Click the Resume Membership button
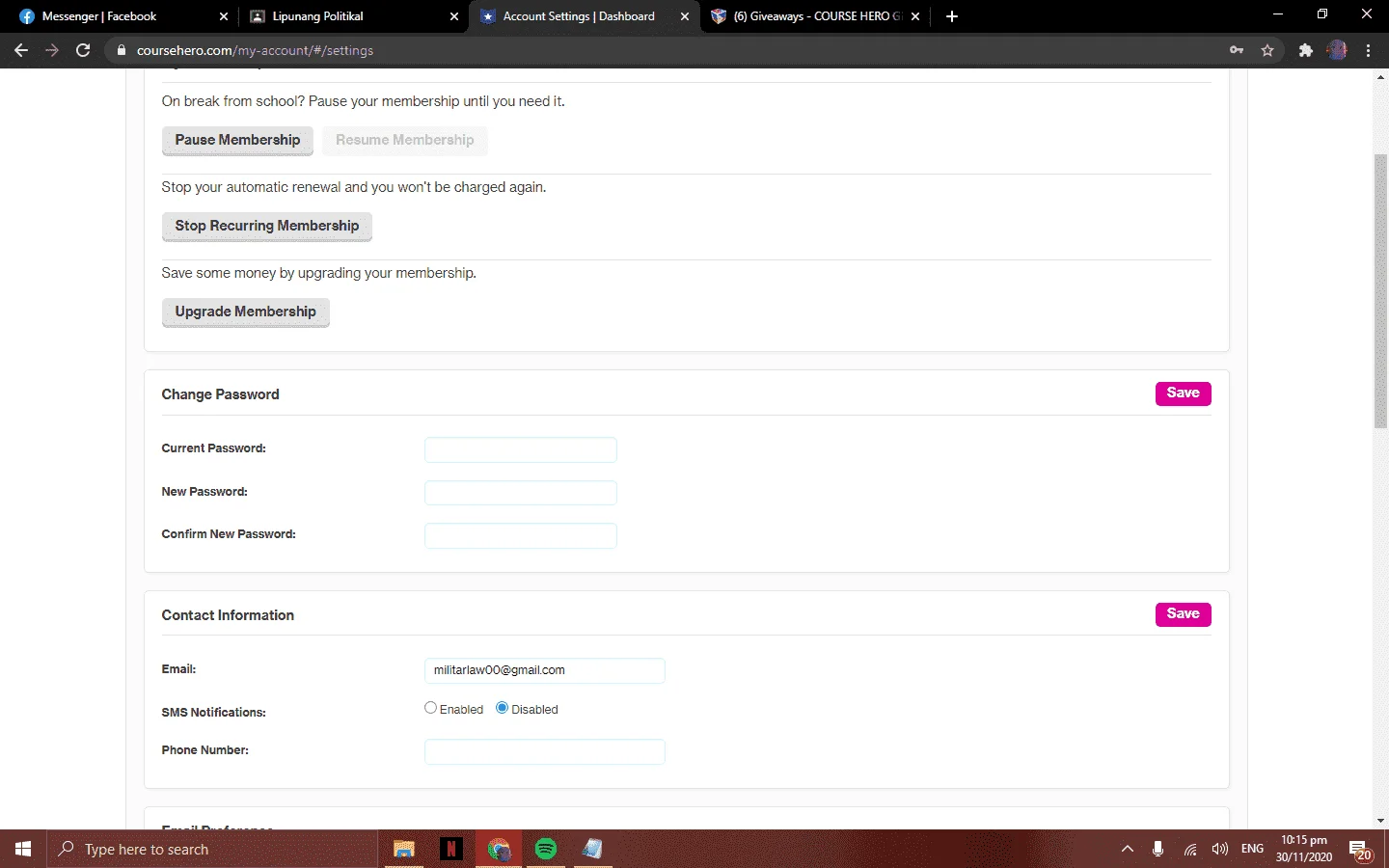Screen dimensions: 1389x868 (405, 141)
